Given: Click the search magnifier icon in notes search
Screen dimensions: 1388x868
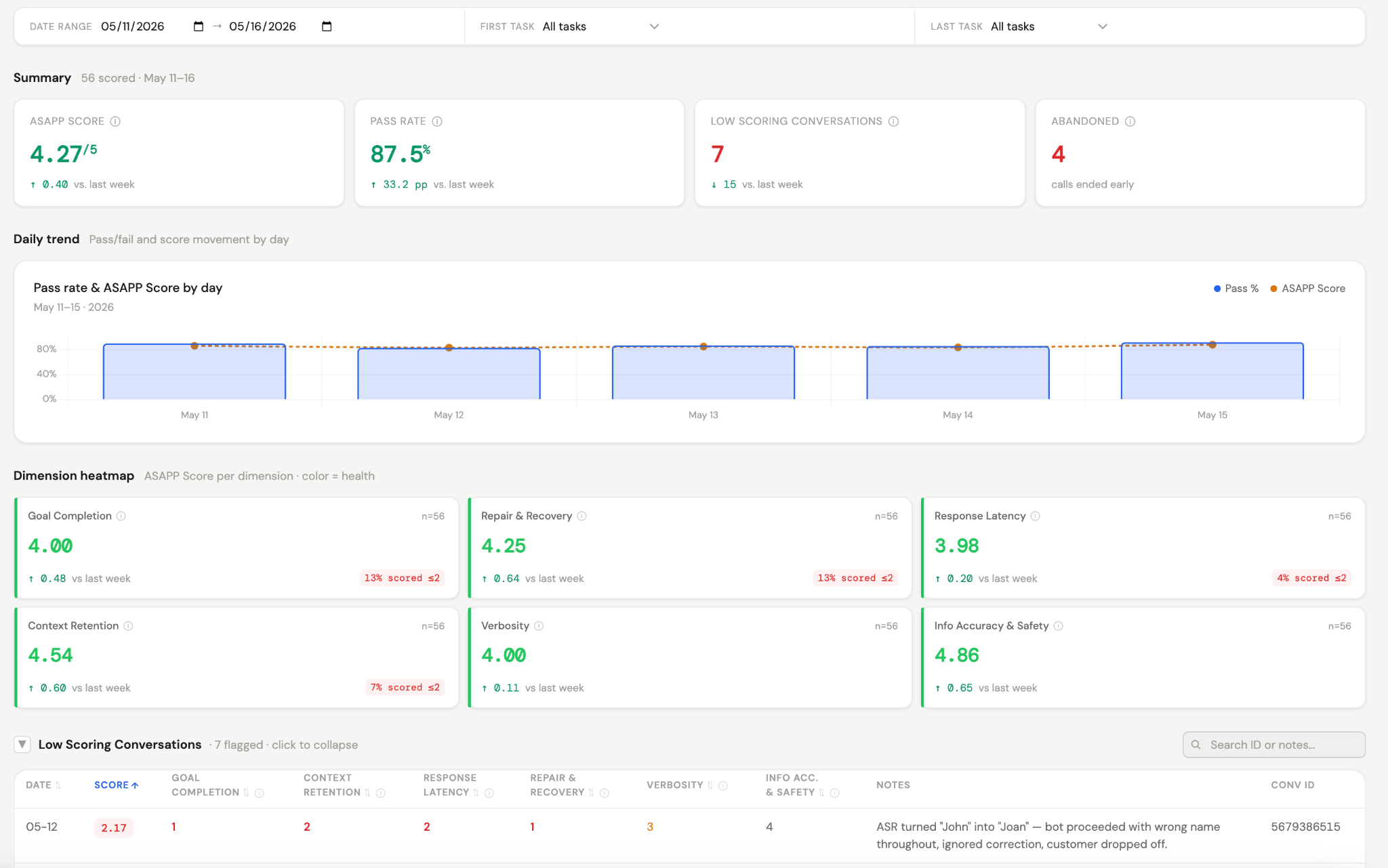Looking at the screenshot, I should click(1196, 745).
